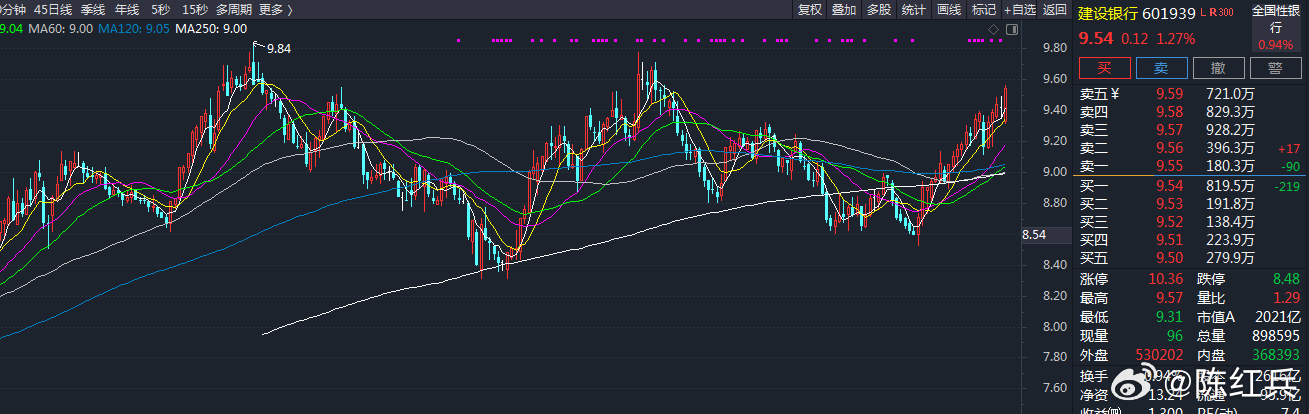Toggle the side panel icon beside the diamond
Screen dimensions: 1309x414
[x=1010, y=30]
